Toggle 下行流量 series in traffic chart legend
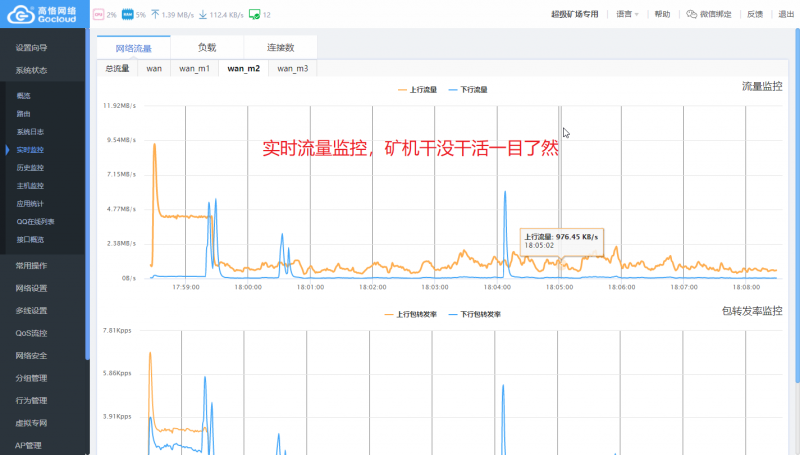Image resolution: width=800 pixels, height=455 pixels. pos(468,90)
